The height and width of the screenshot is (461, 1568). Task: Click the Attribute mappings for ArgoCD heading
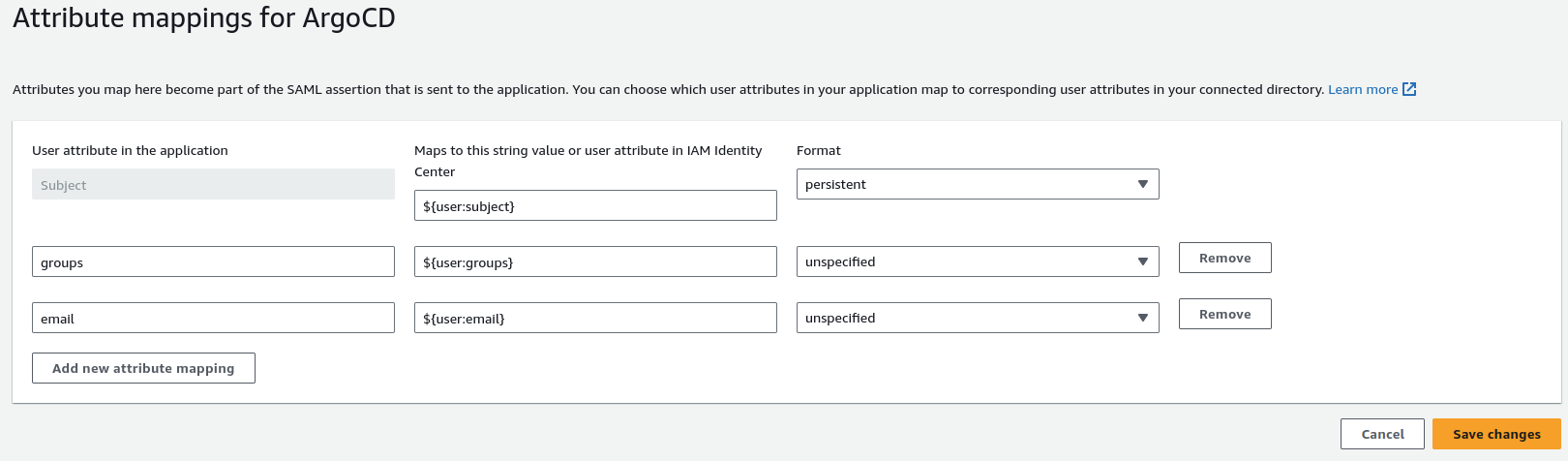pos(204,18)
